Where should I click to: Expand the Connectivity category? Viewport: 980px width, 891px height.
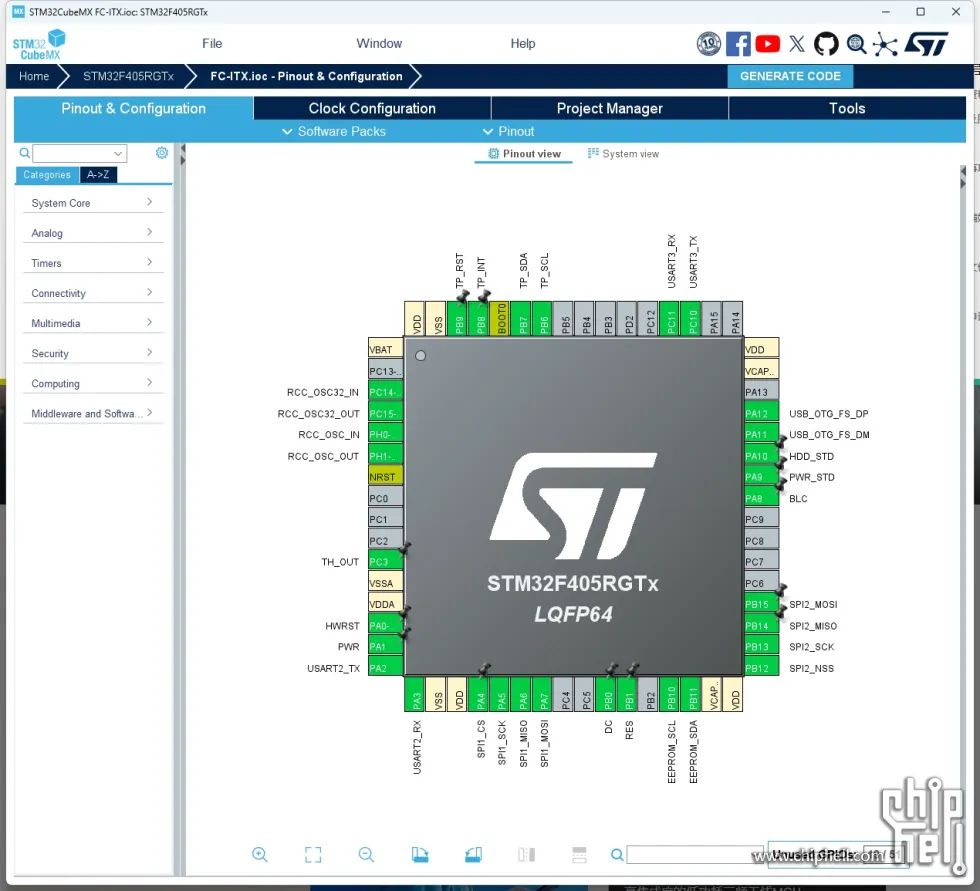tap(92, 292)
